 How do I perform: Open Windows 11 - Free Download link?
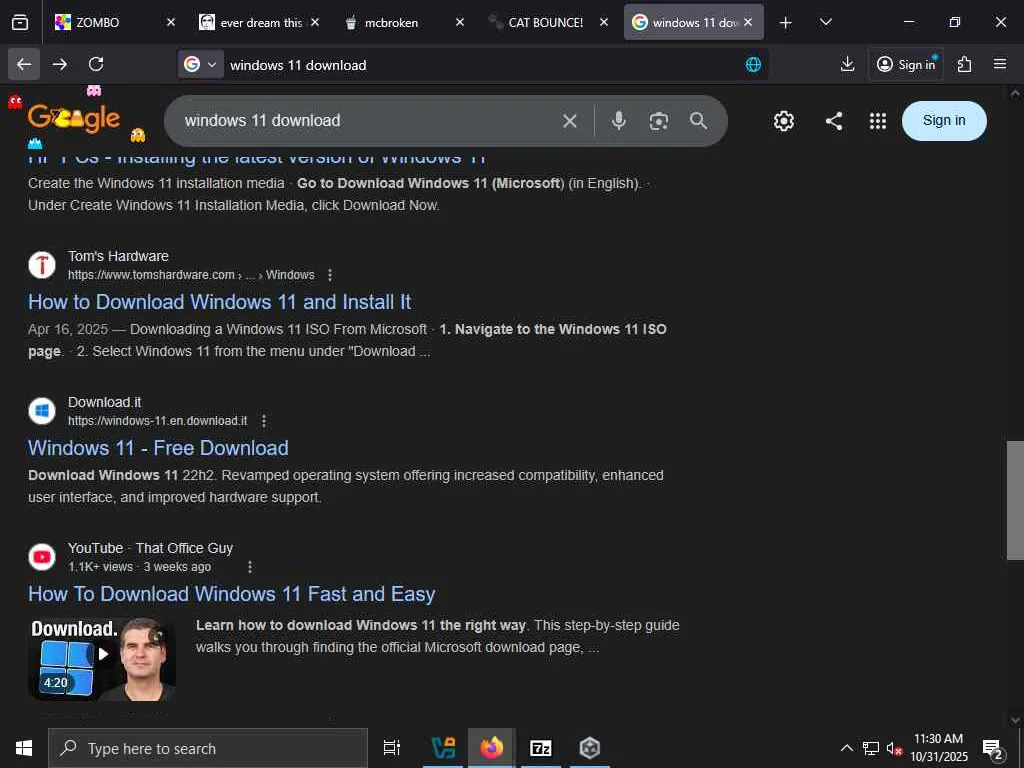coord(158,448)
